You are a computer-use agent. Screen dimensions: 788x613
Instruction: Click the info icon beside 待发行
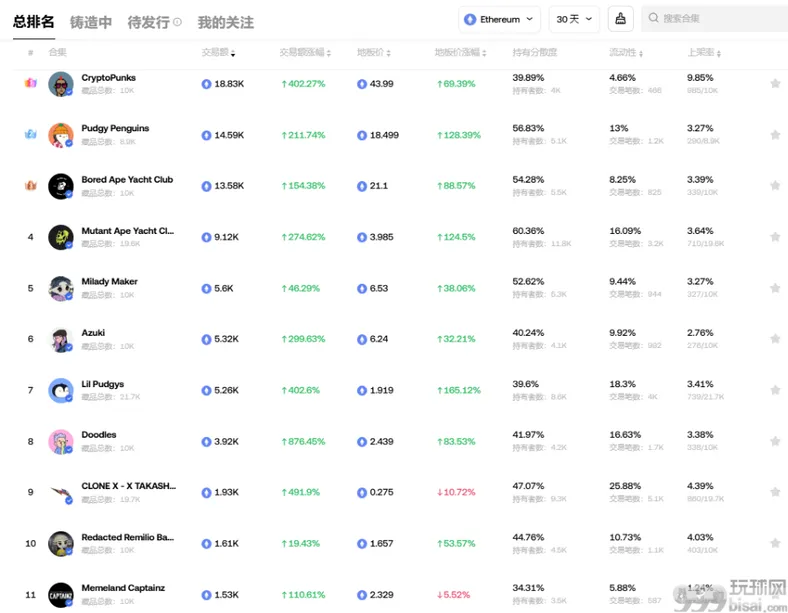(177, 22)
